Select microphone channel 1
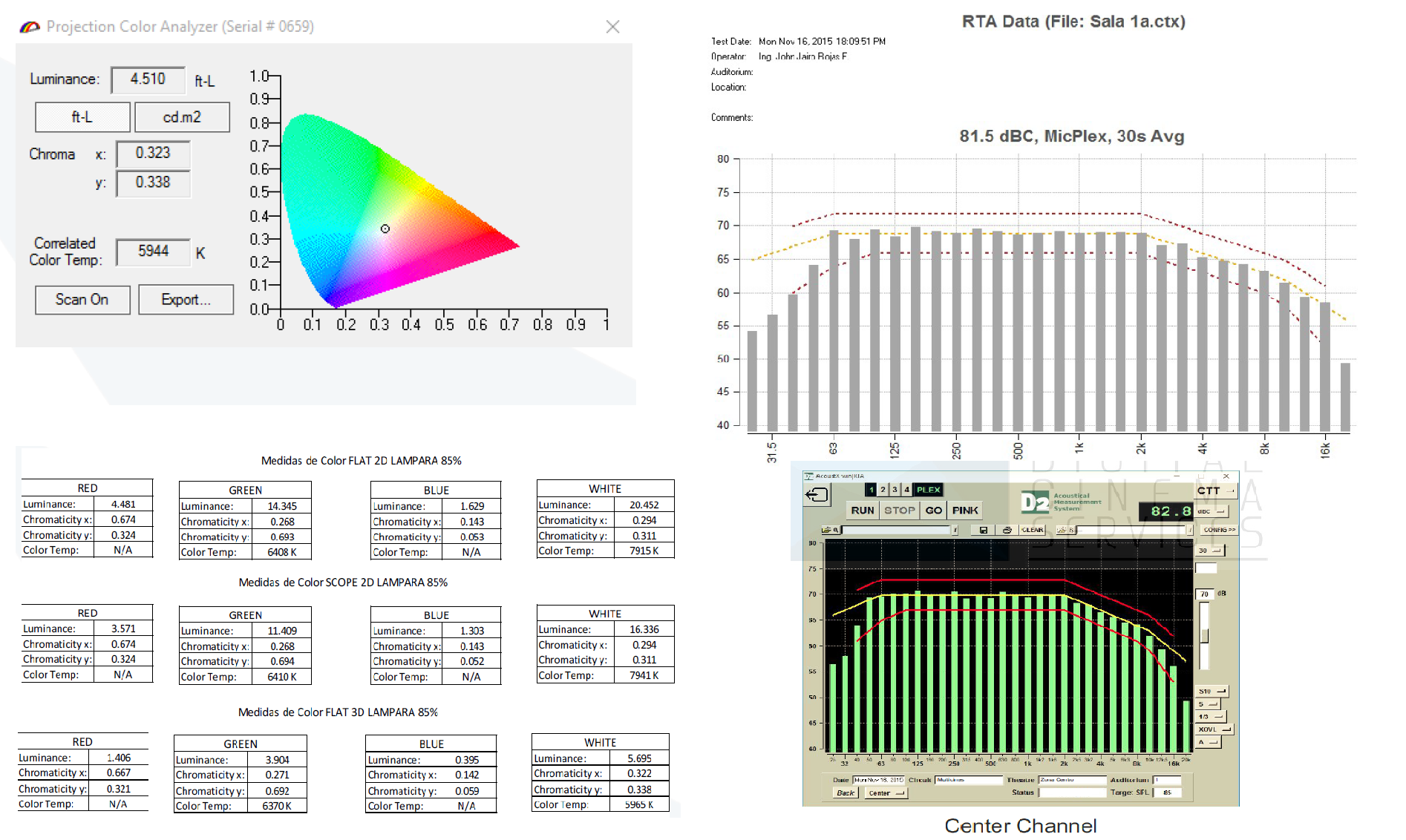The image size is (1406, 840). pyautogui.click(x=871, y=490)
